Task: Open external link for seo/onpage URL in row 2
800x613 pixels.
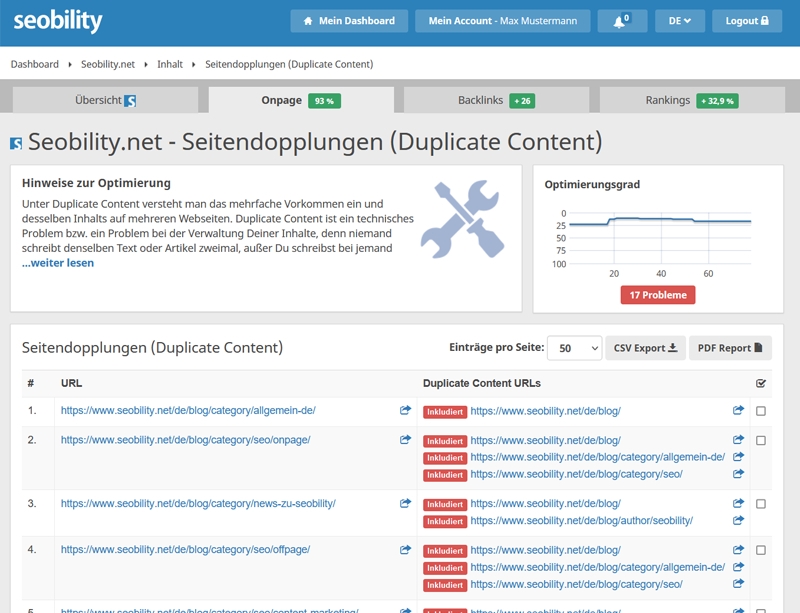Action: (x=405, y=439)
